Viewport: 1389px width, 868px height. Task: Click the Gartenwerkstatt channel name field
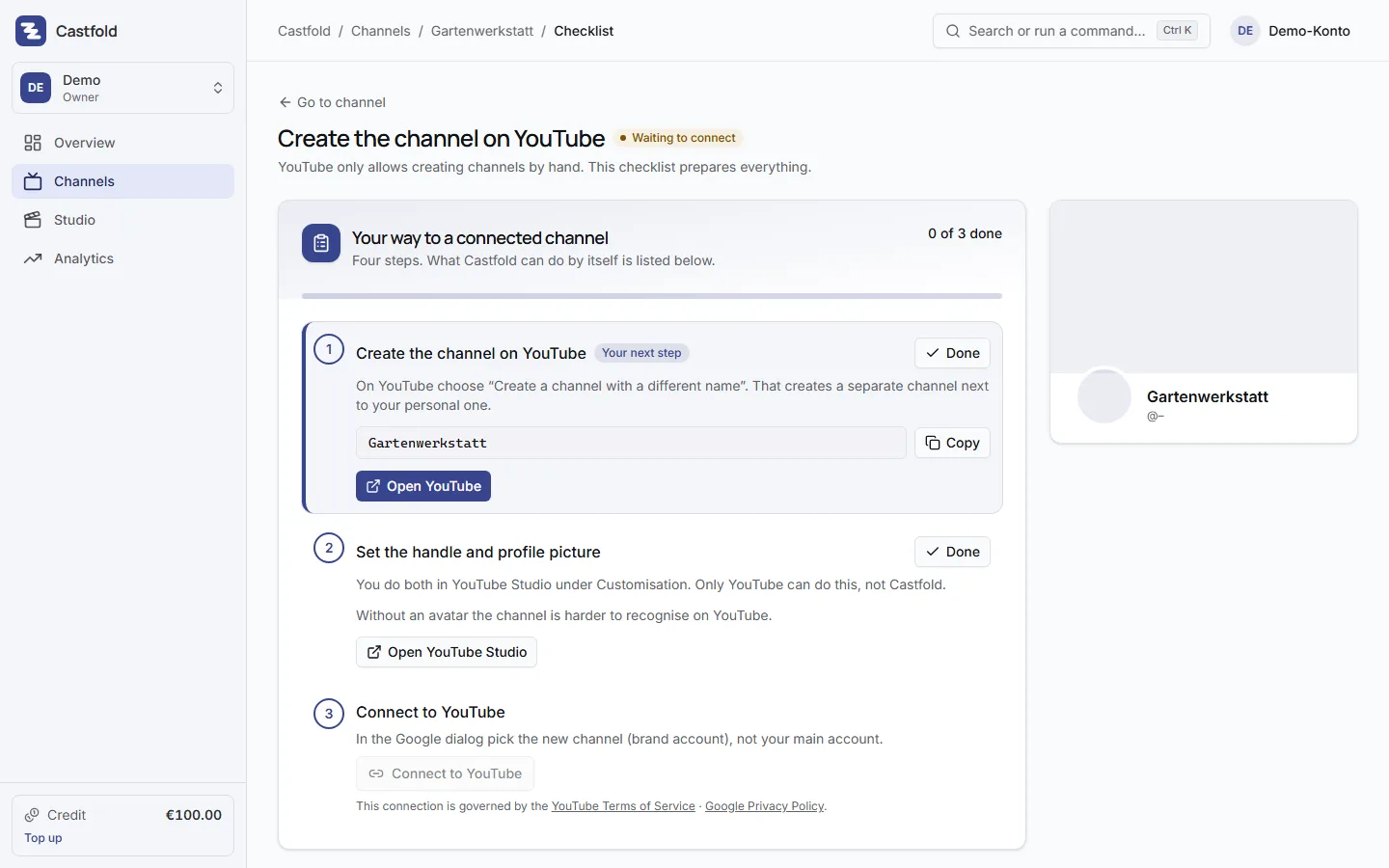pyautogui.click(x=631, y=443)
